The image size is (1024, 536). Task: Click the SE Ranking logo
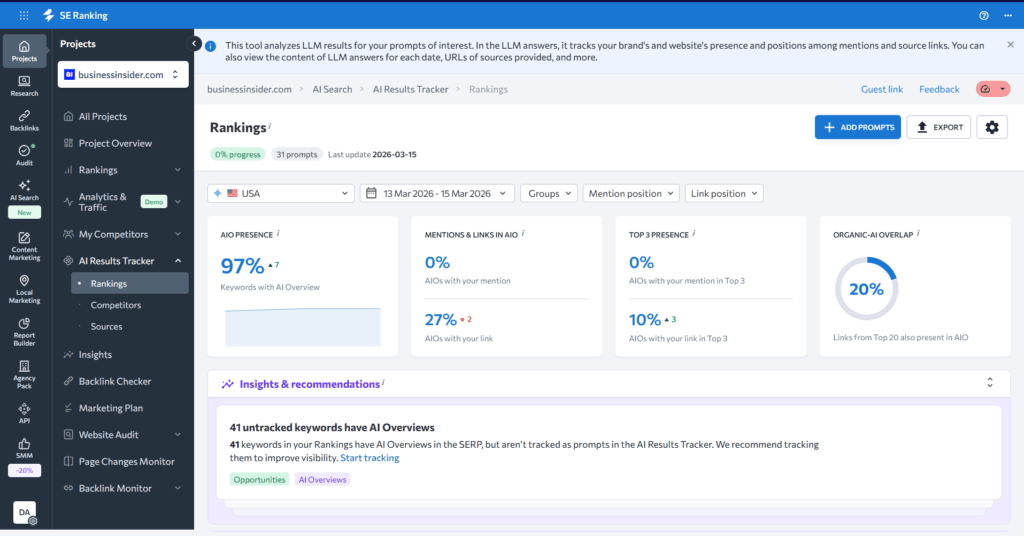coord(75,15)
